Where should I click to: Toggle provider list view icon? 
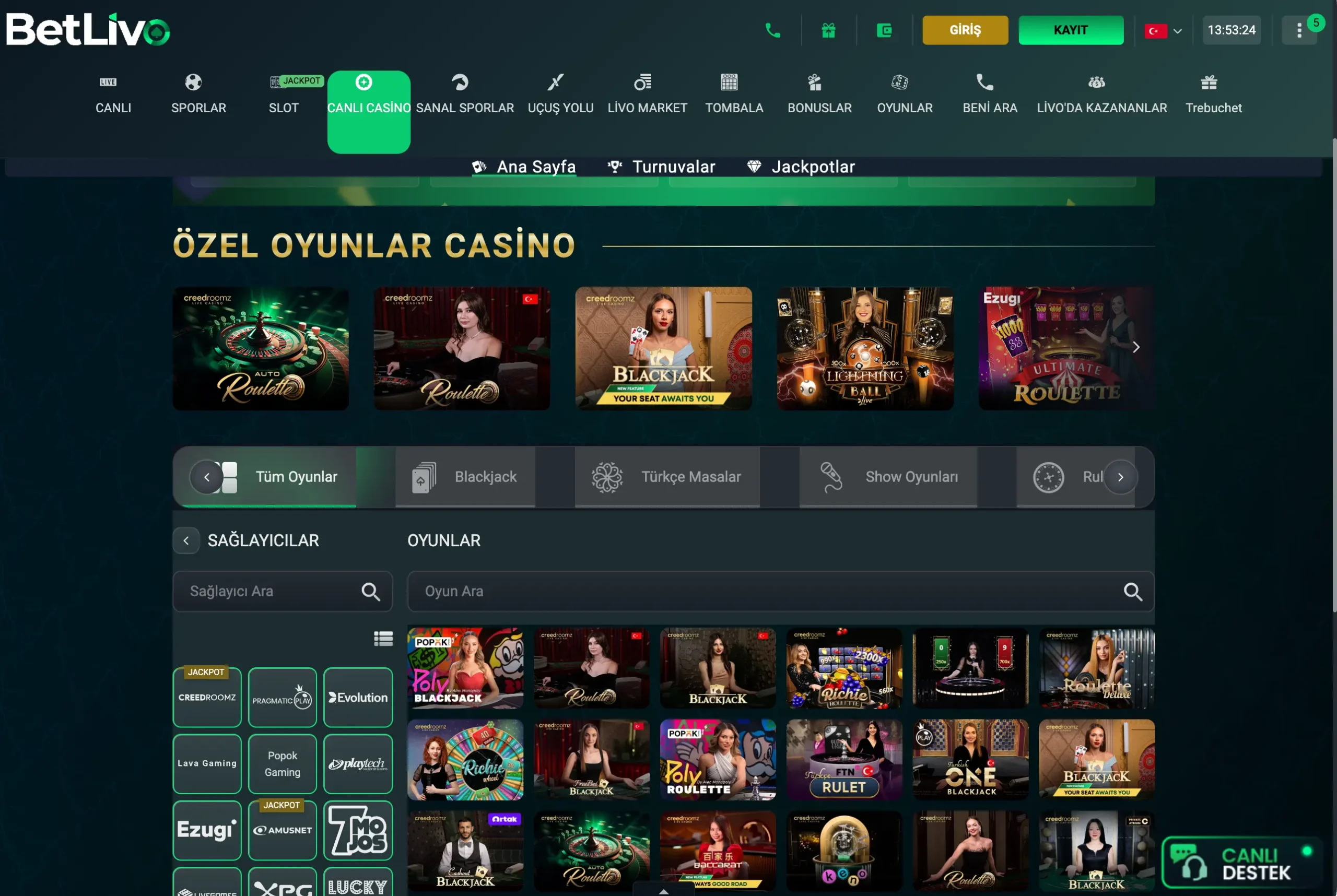[x=383, y=638]
